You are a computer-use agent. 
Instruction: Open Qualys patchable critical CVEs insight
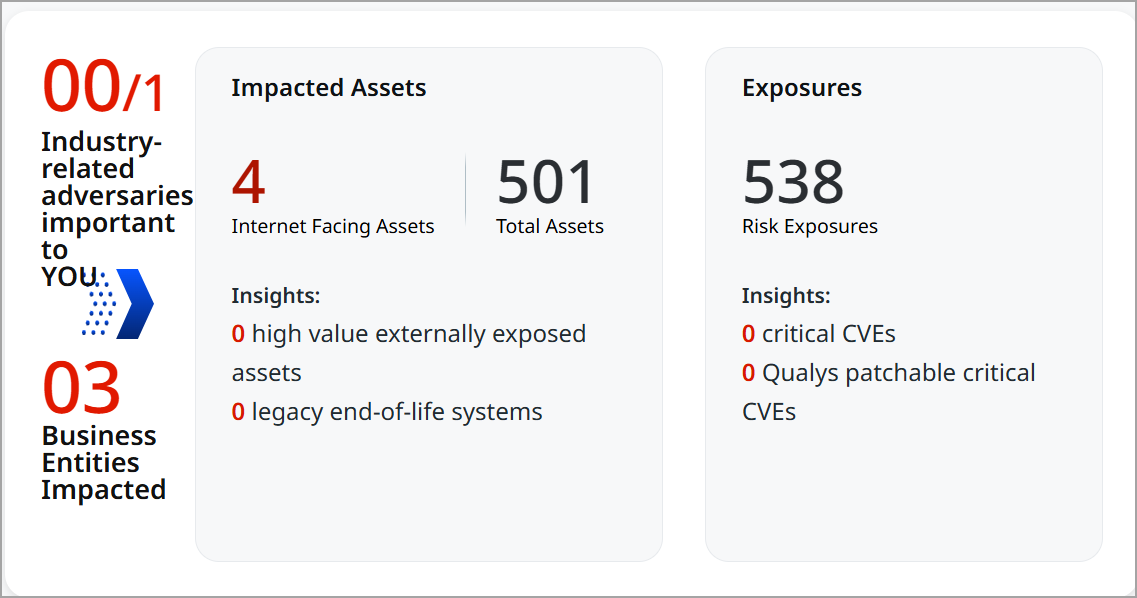pos(888,373)
